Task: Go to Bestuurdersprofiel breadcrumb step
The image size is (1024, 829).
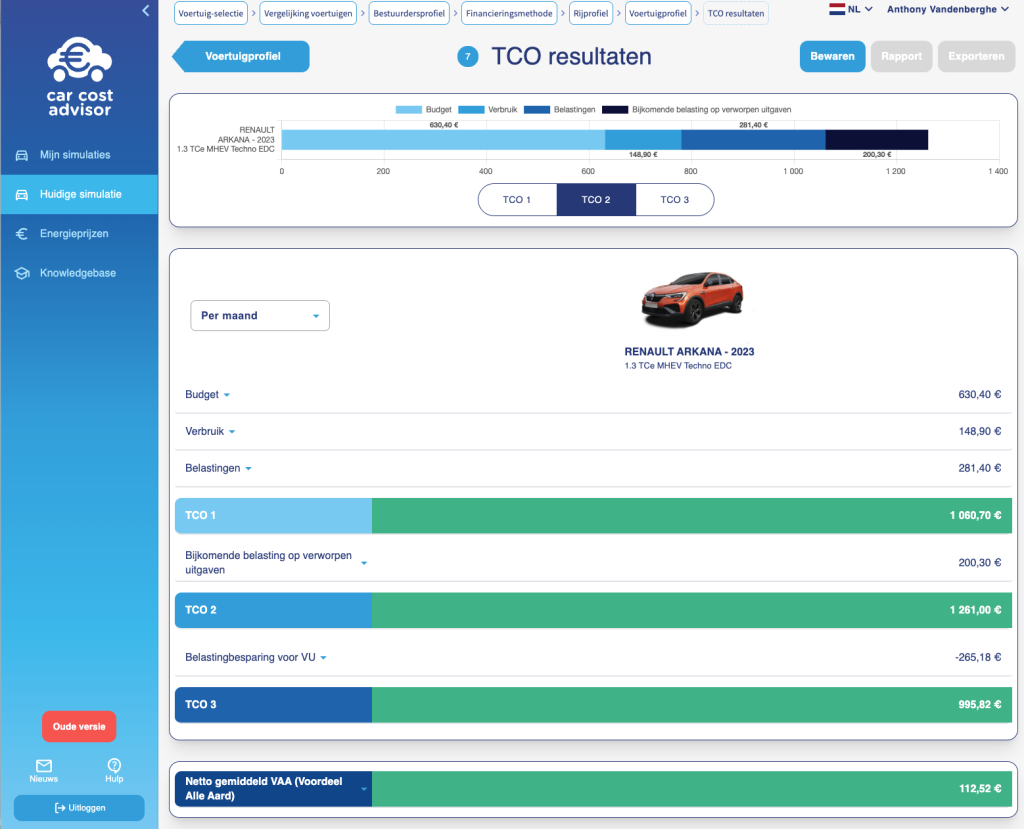Action: coord(408,14)
